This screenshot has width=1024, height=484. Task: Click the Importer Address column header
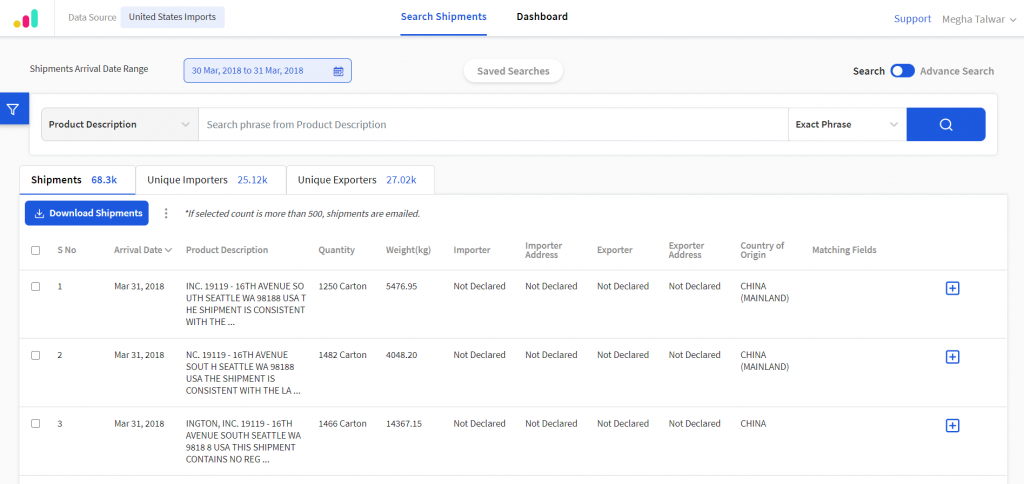(543, 250)
